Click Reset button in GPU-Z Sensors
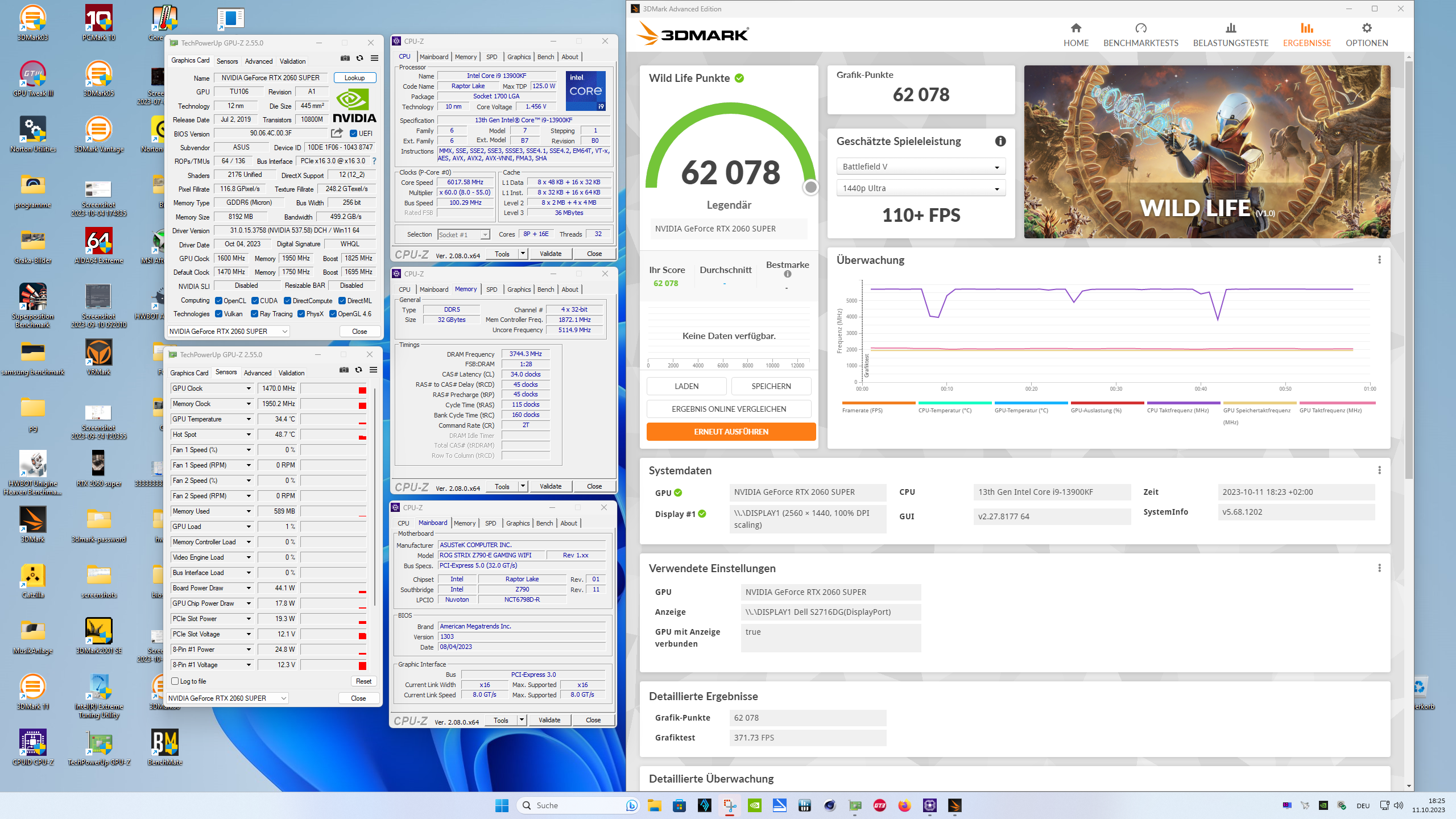1456x819 pixels. [x=363, y=681]
